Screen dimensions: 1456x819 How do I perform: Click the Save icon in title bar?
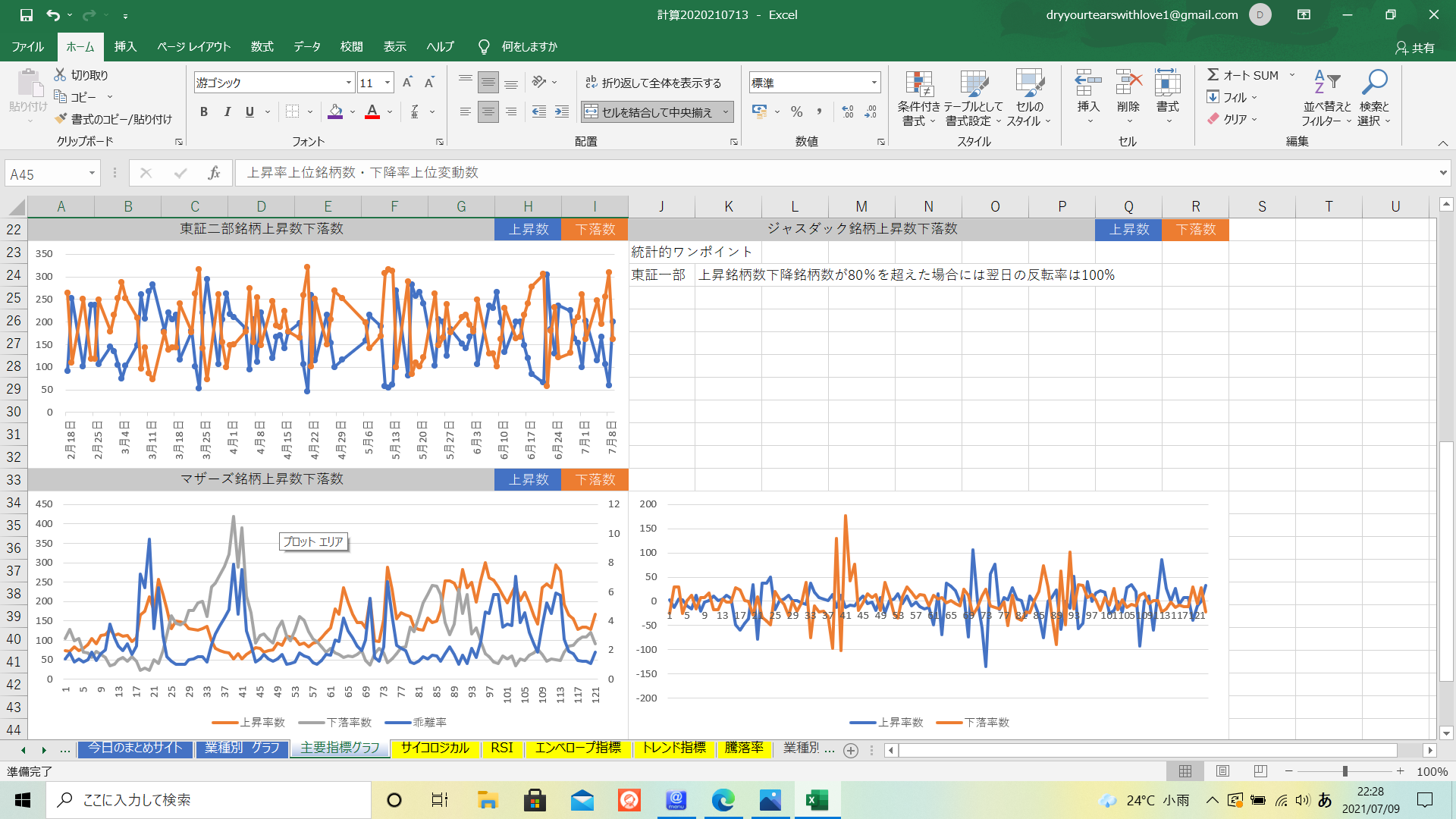point(26,14)
